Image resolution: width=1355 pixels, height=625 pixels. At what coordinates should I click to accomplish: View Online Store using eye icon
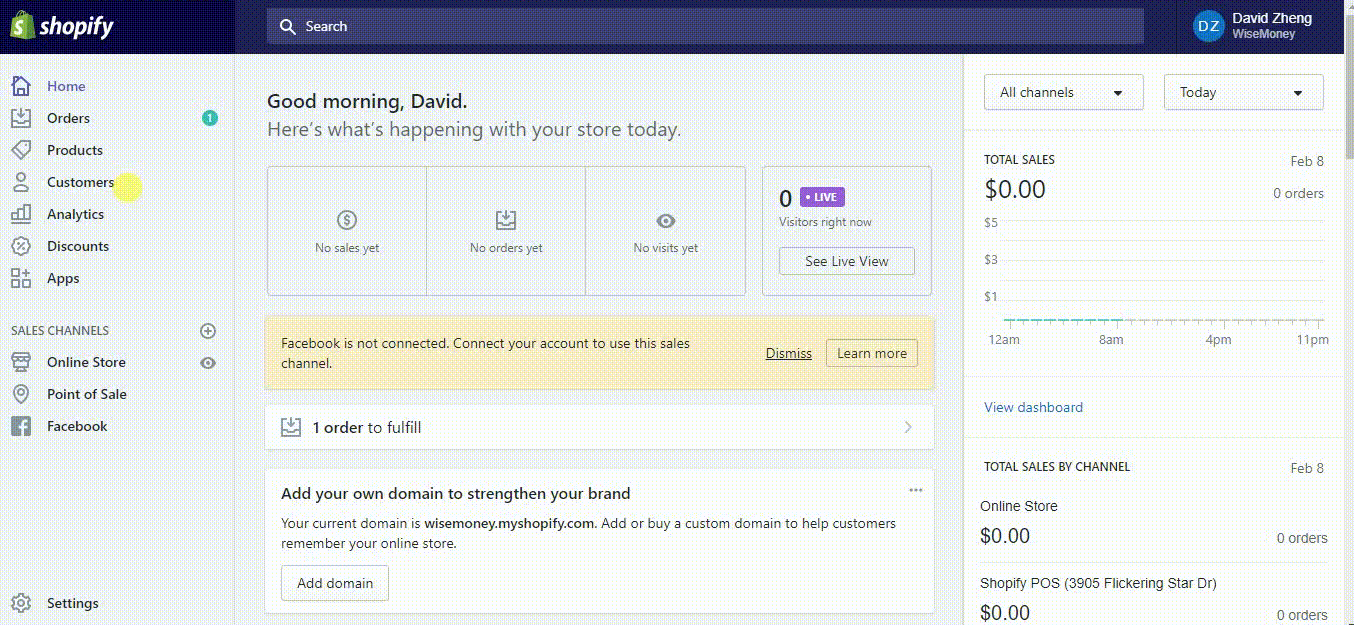tap(208, 363)
